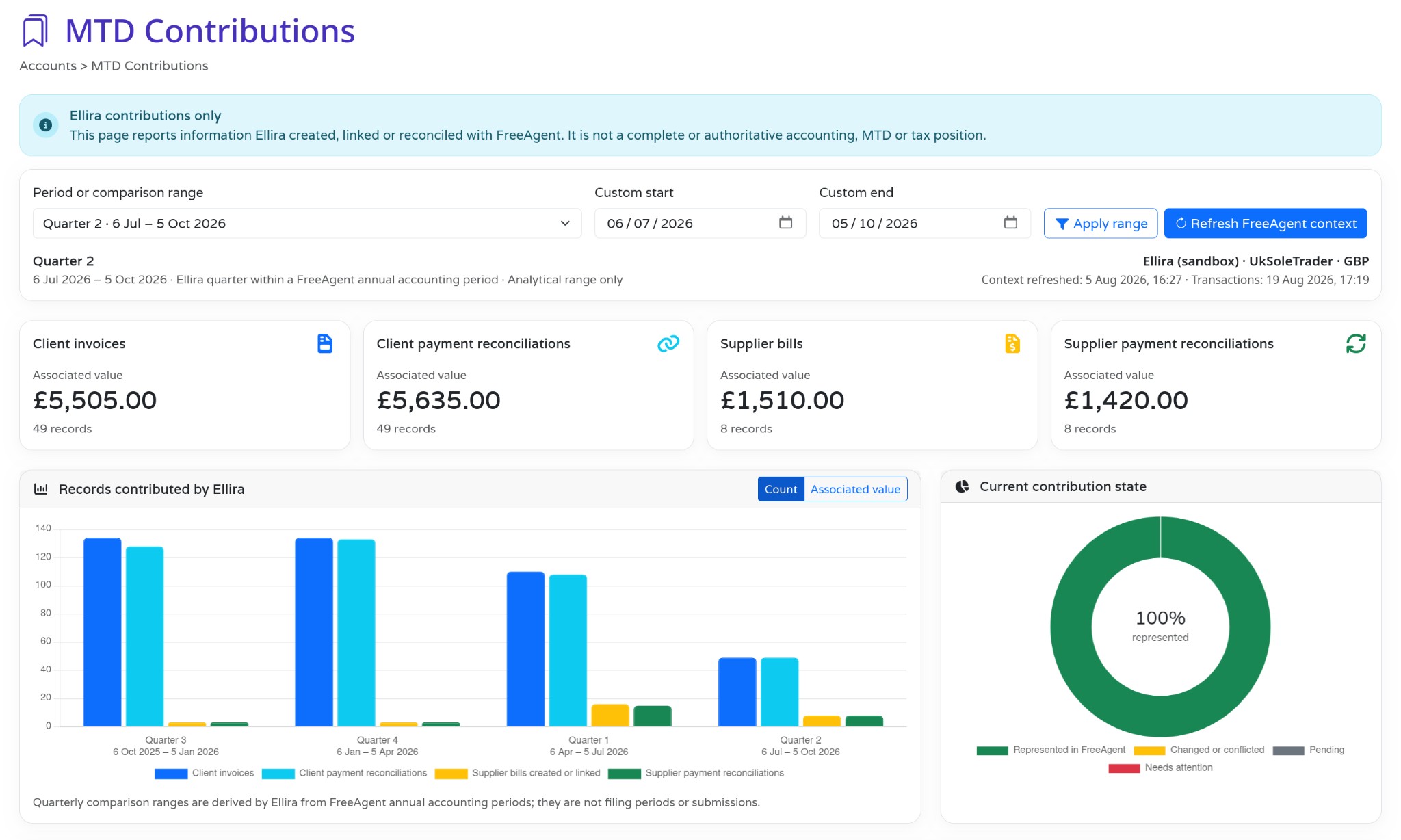
Task: Click the Refresh FreeAgent context button
Action: 1266,223
